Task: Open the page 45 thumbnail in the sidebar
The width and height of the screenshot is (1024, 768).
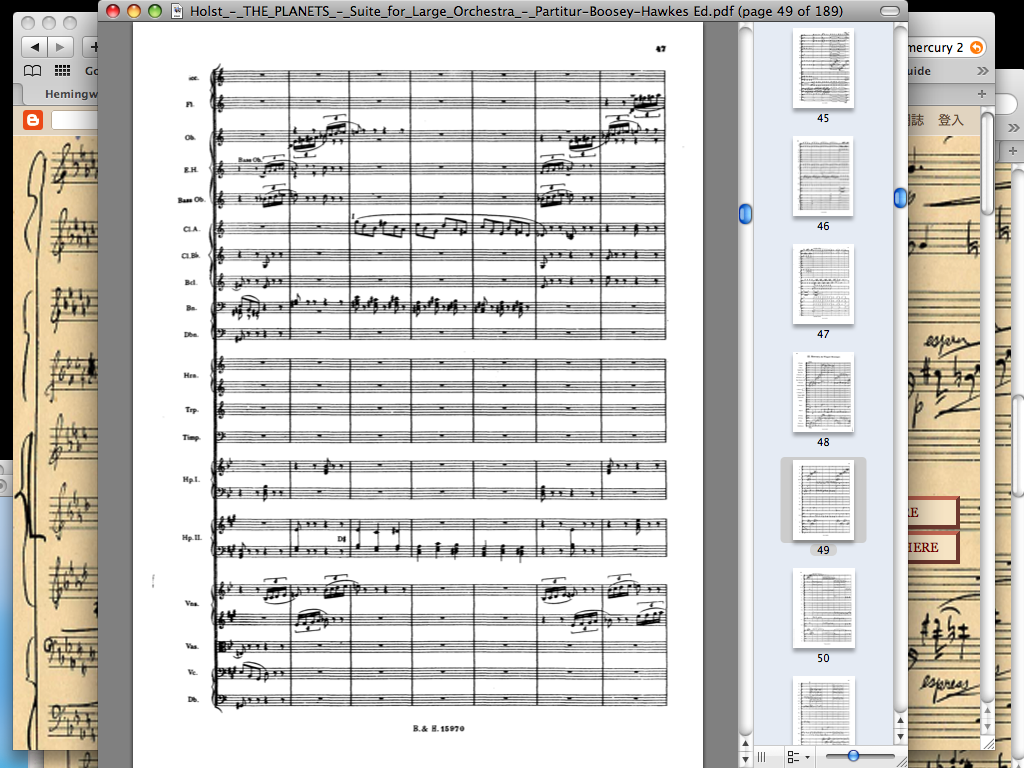Action: [823, 68]
